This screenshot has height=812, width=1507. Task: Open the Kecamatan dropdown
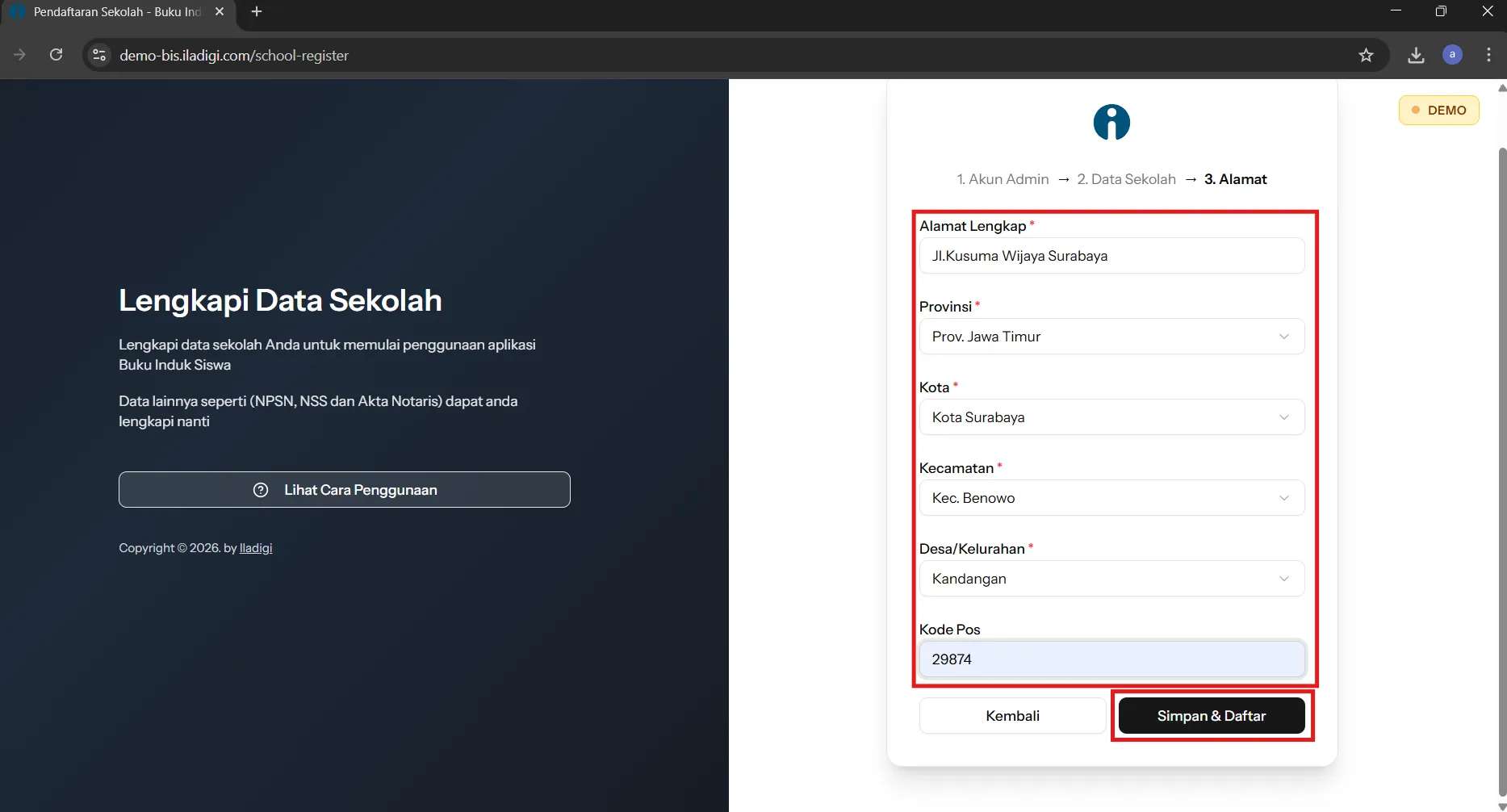click(x=1111, y=498)
